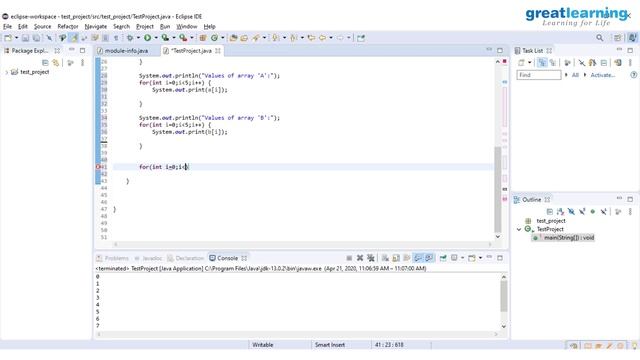The height and width of the screenshot is (360, 640).
Task: Click the Writable status bar entry
Action: (263, 345)
